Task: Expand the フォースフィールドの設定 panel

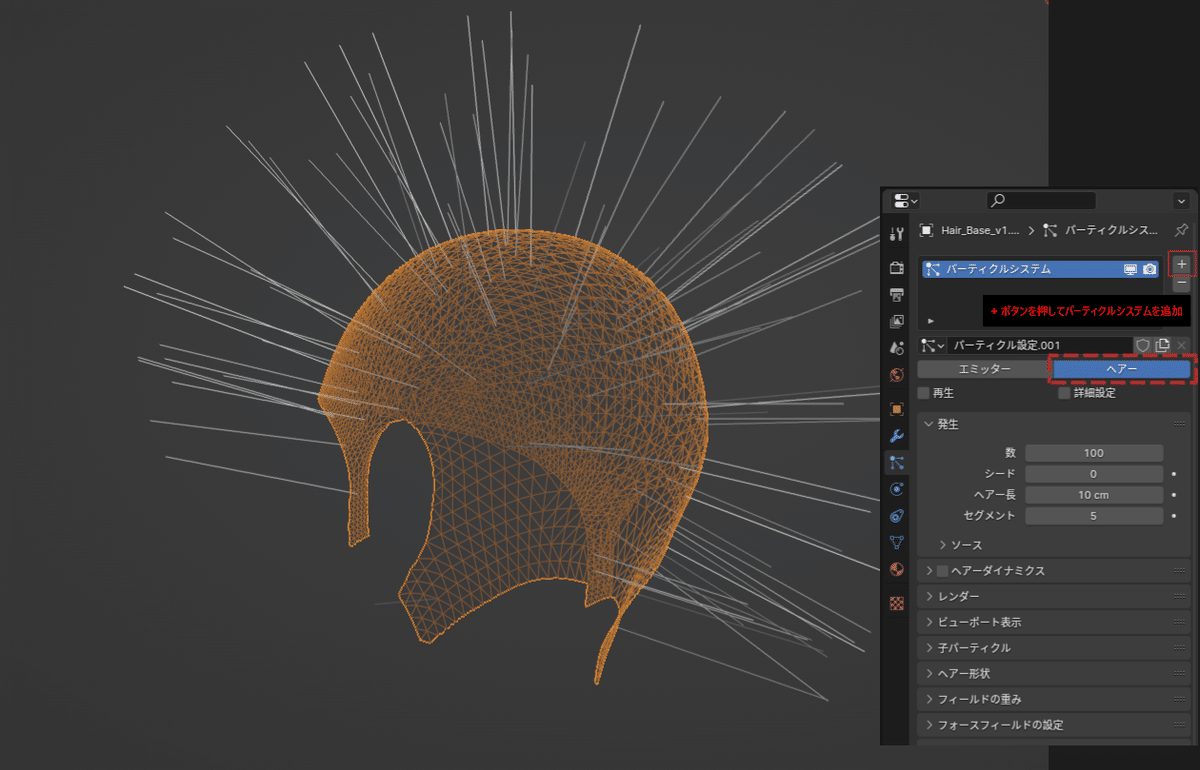Action: coord(928,725)
